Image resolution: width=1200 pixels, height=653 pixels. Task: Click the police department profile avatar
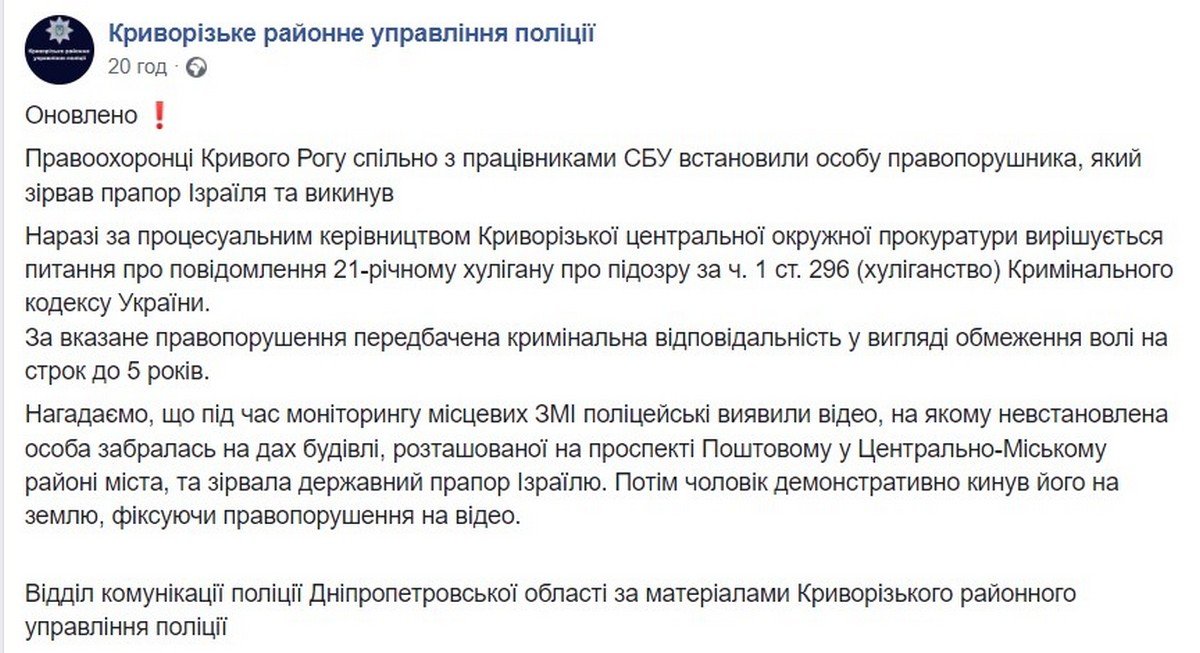click(59, 48)
